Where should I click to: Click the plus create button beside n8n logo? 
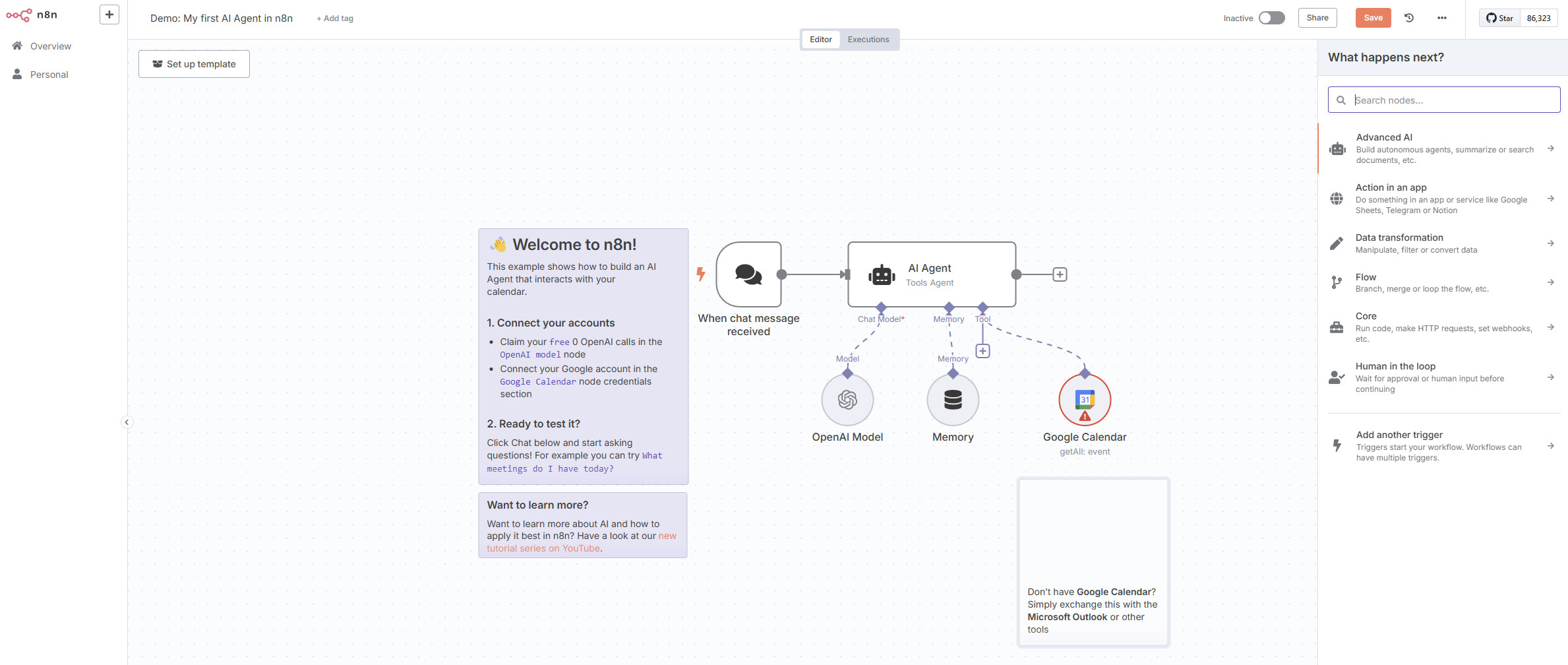tap(109, 15)
